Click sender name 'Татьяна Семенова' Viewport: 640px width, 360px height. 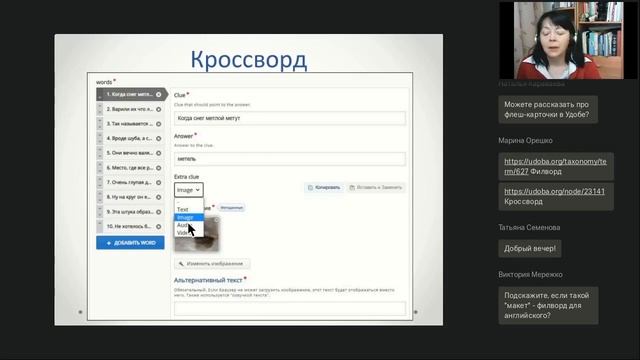[529, 227]
